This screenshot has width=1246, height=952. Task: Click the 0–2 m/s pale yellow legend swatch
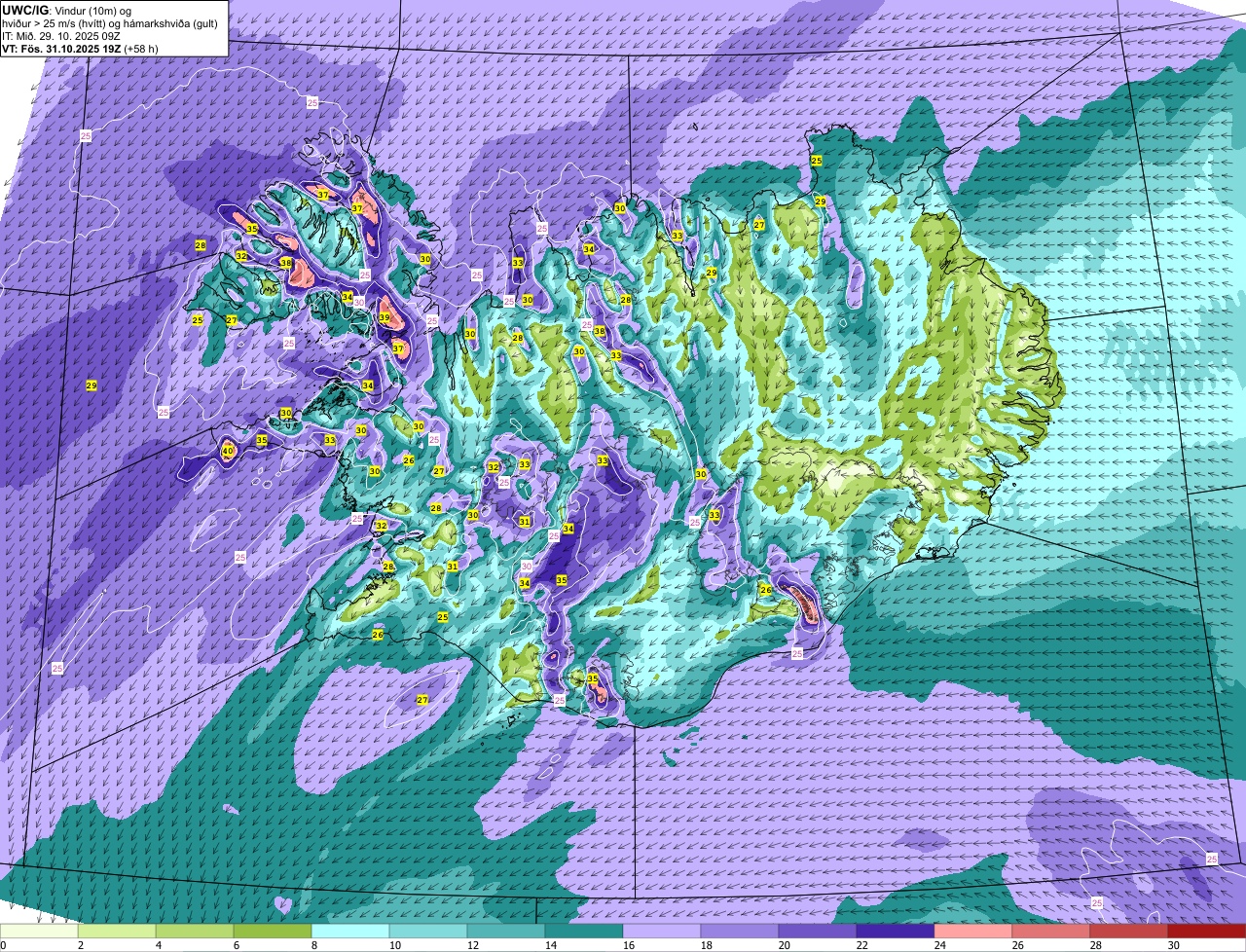39,931
